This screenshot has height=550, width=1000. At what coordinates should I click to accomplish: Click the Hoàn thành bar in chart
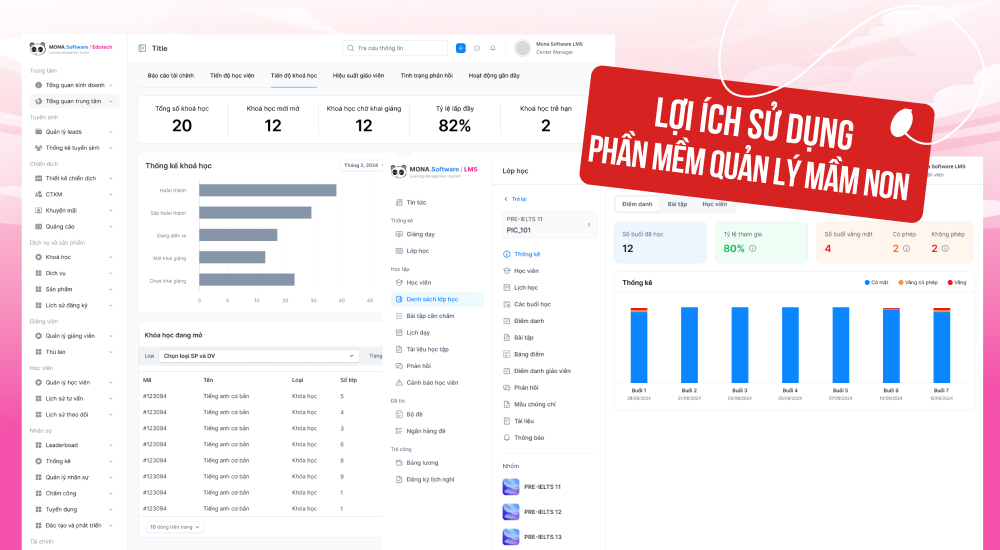[x=268, y=190]
